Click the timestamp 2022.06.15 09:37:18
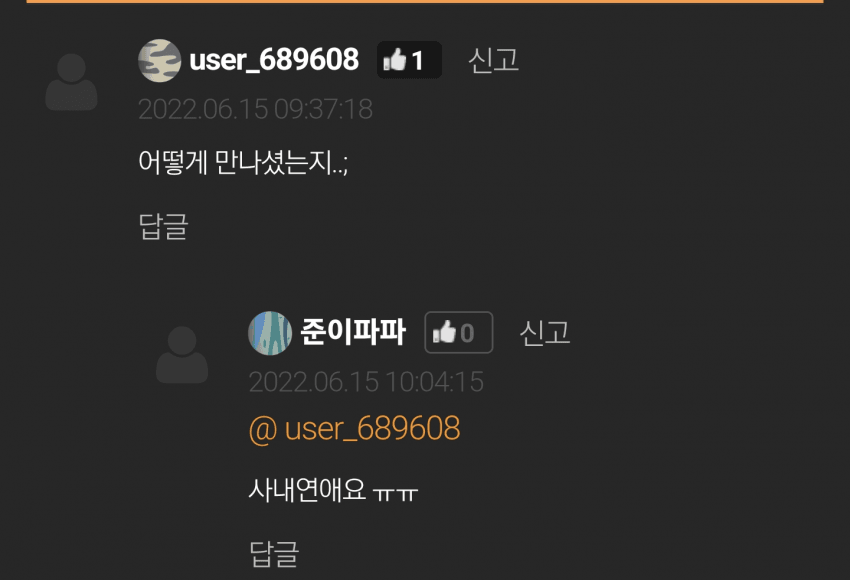This screenshot has height=580, width=850. point(255,109)
